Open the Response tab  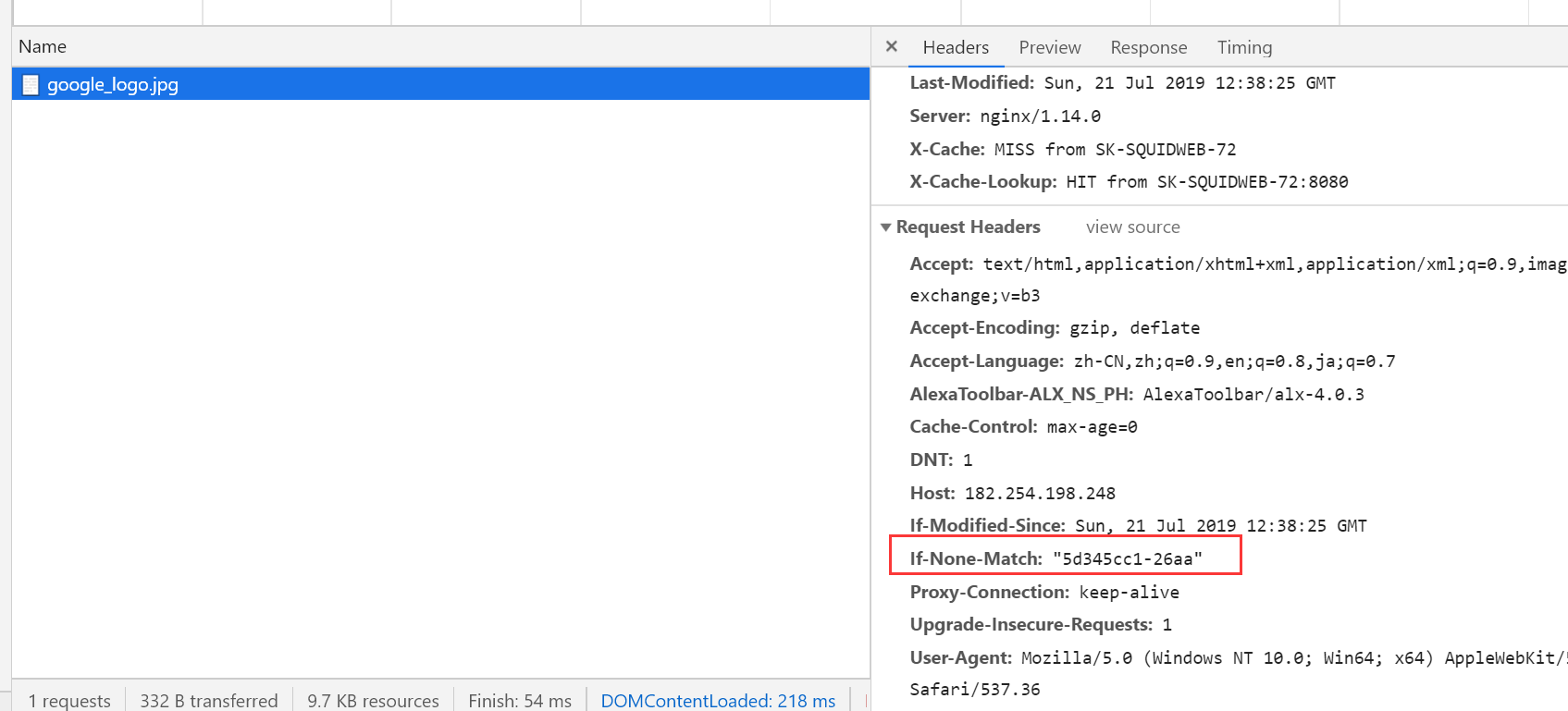click(x=1148, y=47)
